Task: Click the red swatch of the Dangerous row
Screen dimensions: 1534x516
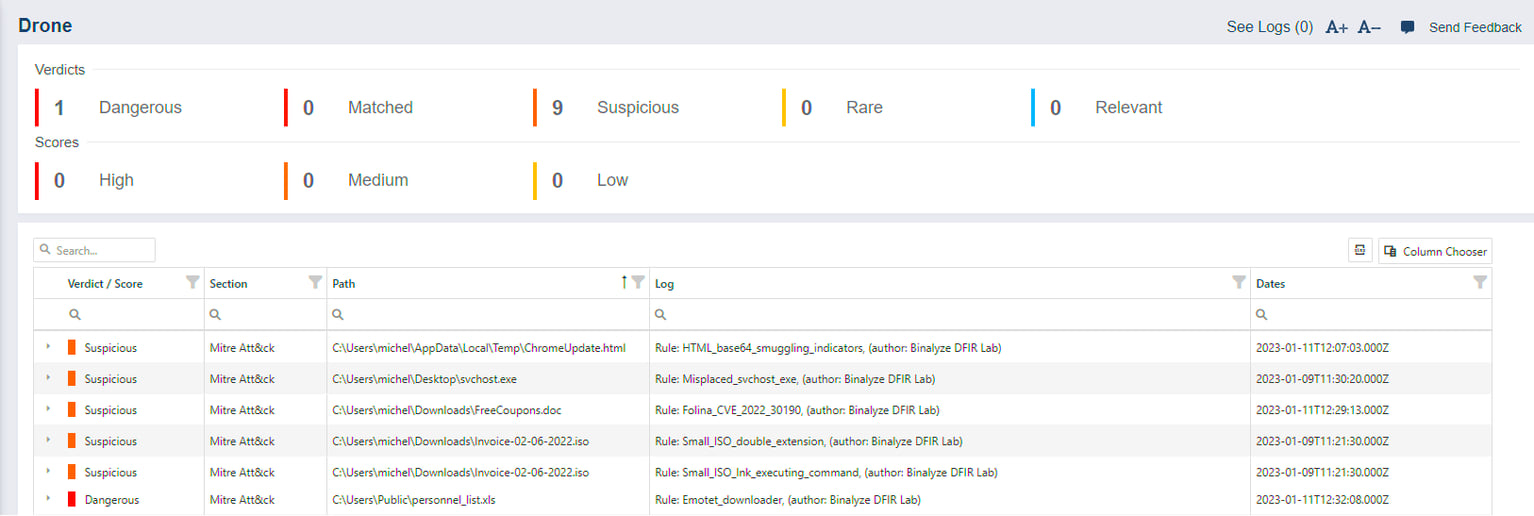Action: click(71, 499)
